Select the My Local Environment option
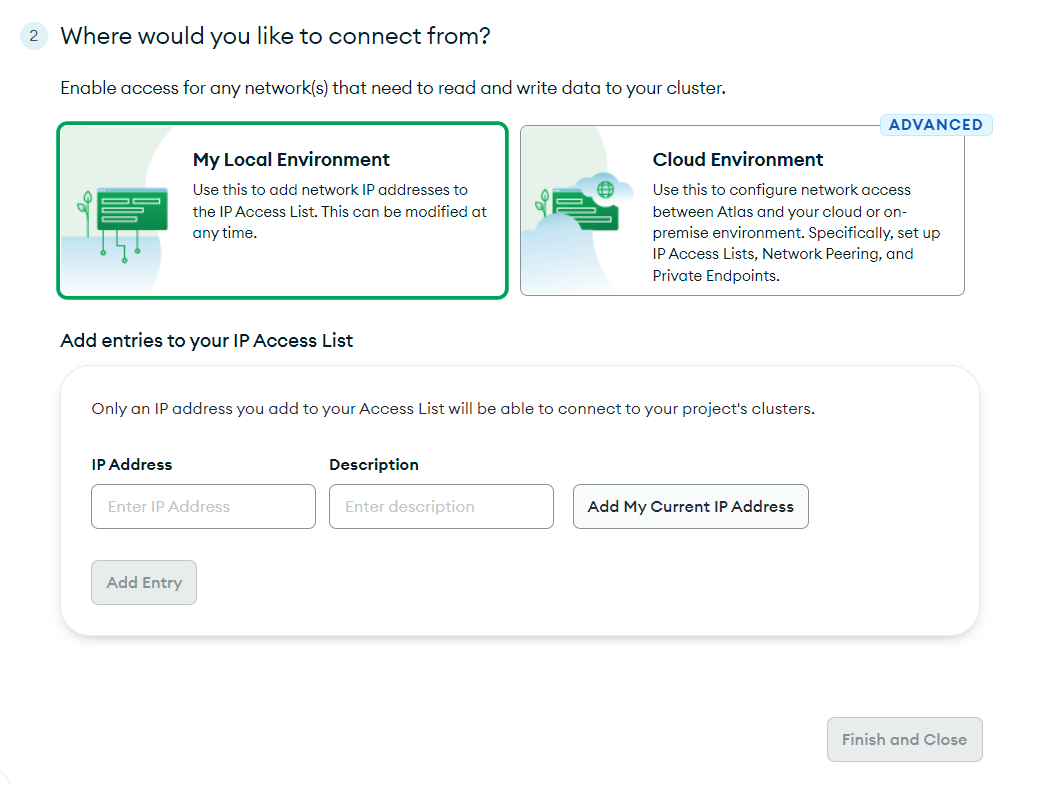This screenshot has height=785, width=1064. (282, 210)
